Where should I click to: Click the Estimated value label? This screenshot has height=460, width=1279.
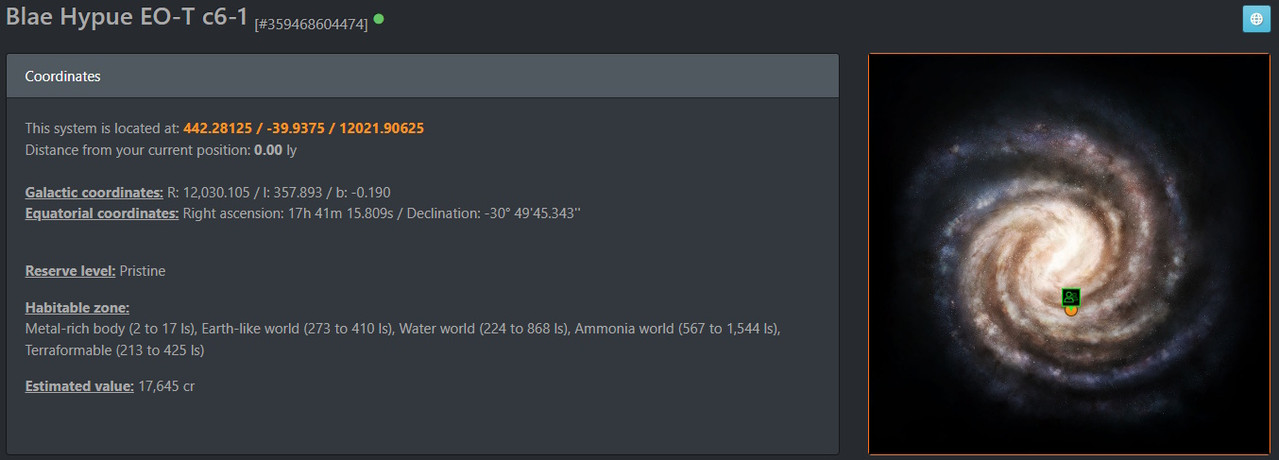coord(79,386)
